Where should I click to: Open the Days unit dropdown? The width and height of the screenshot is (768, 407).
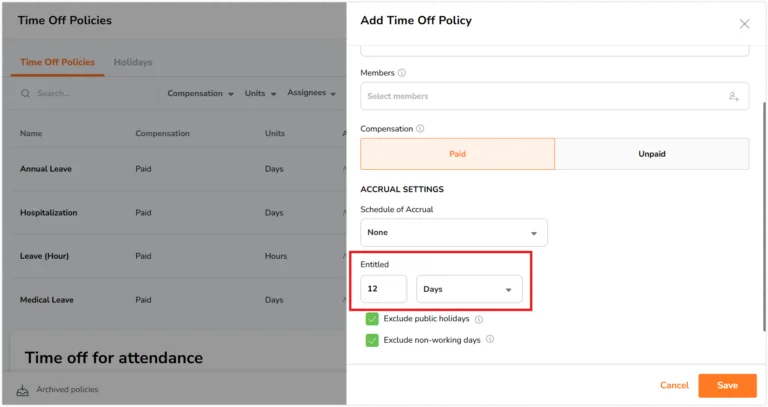click(469, 289)
